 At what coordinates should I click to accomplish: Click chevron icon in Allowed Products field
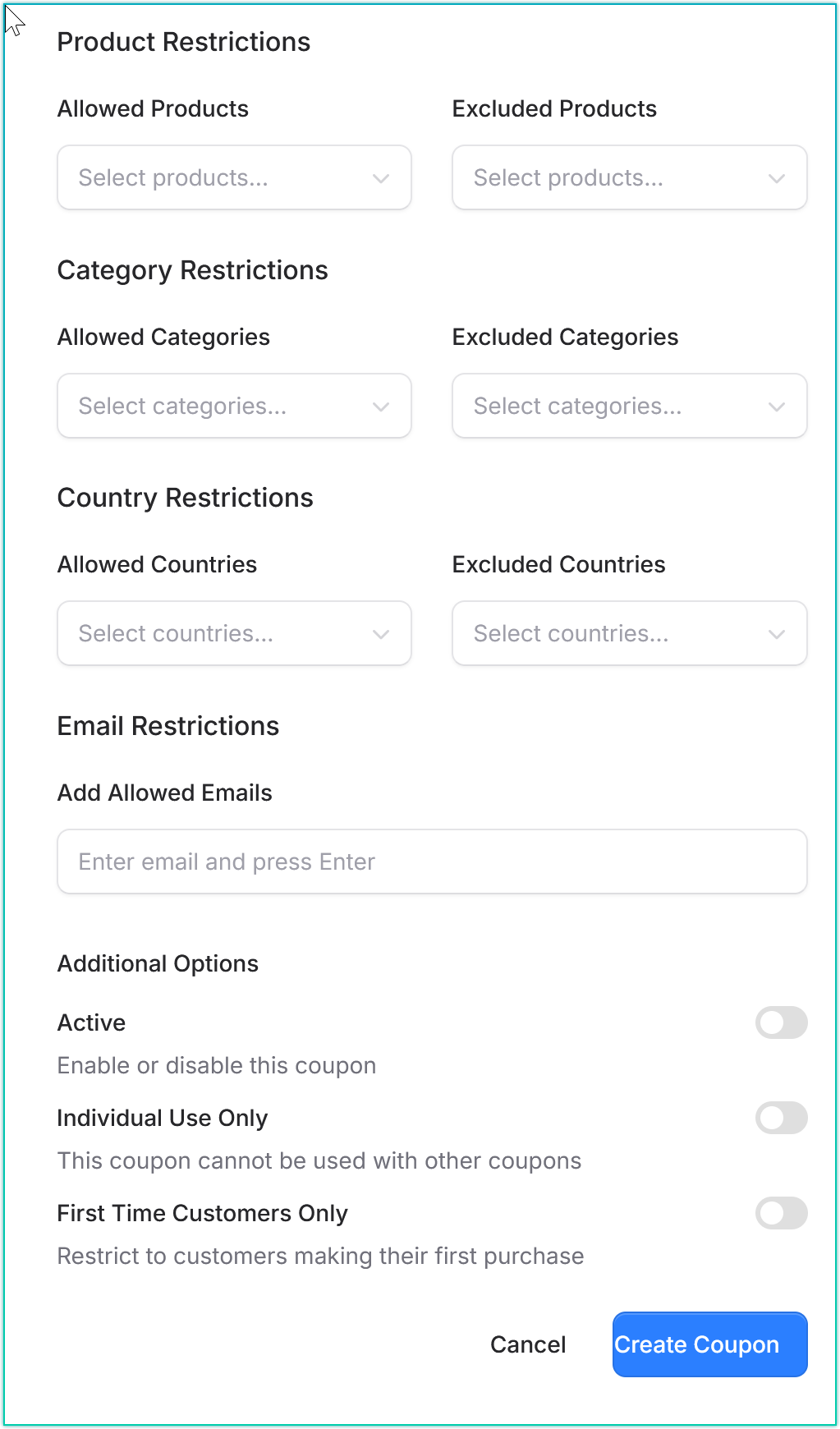pos(381,178)
